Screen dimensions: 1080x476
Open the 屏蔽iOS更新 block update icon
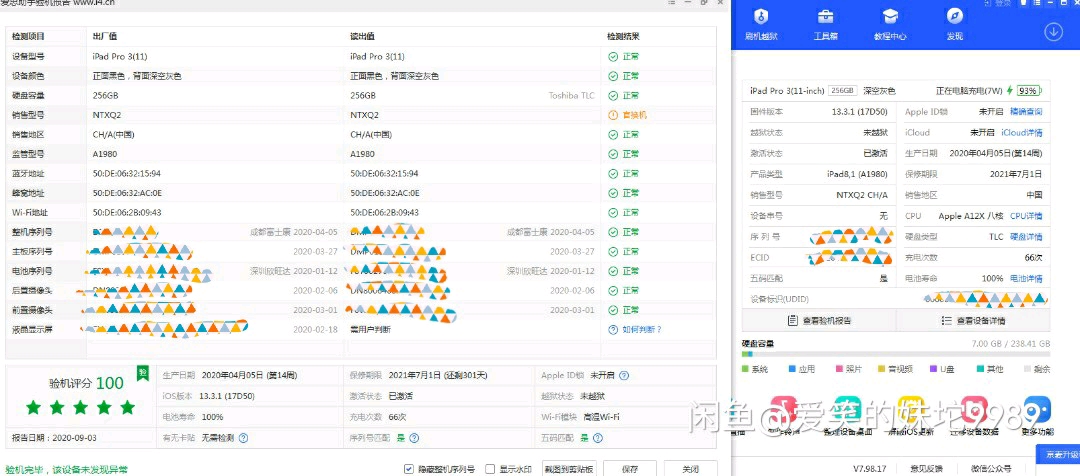pos(911,411)
